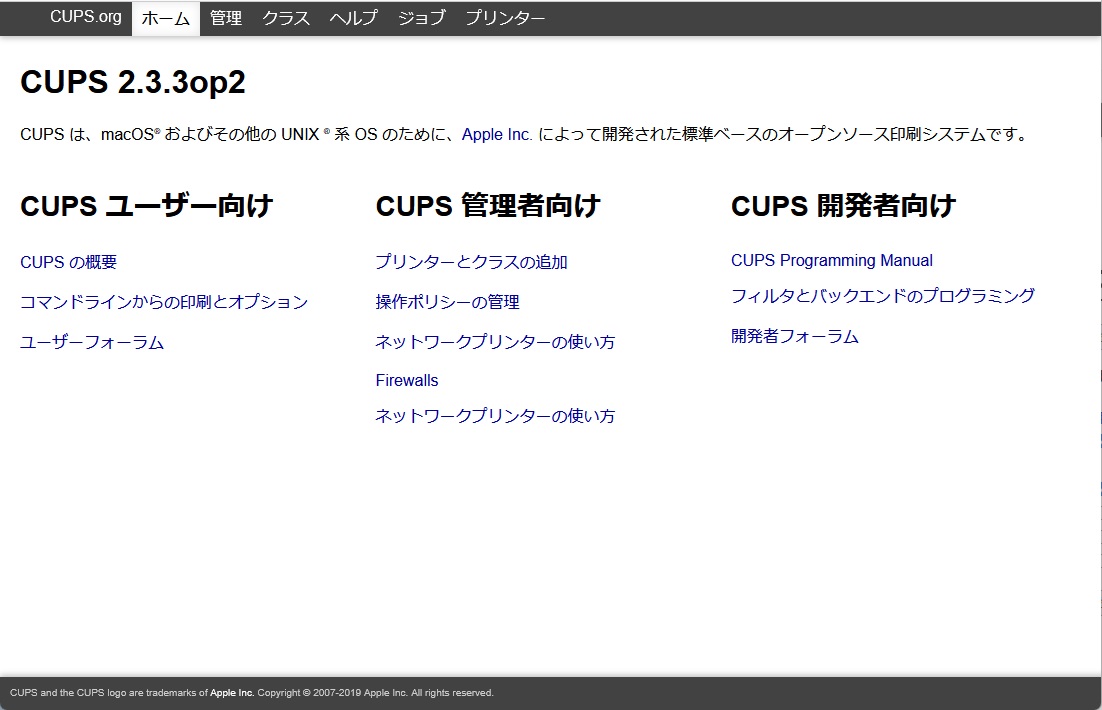Image resolution: width=1102 pixels, height=710 pixels.
Task: Open ネットワークプリンターの使い方 link above Firewalls
Action: (x=495, y=342)
